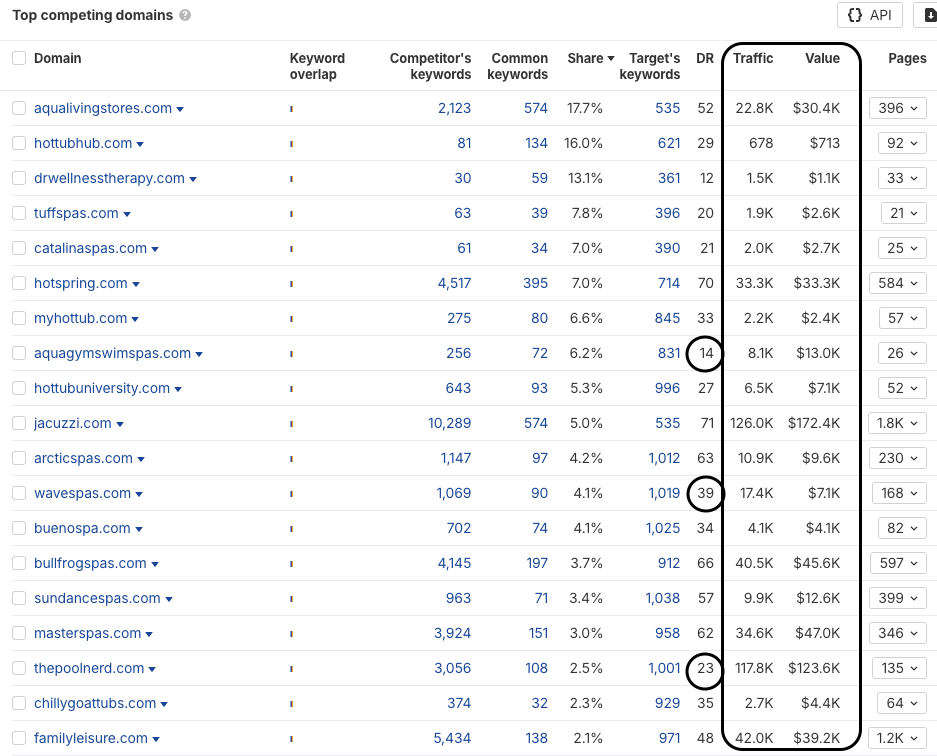Image resolution: width=937 pixels, height=756 pixels.
Task: Select the jacuzzi.com row checkbox
Action: (x=19, y=423)
